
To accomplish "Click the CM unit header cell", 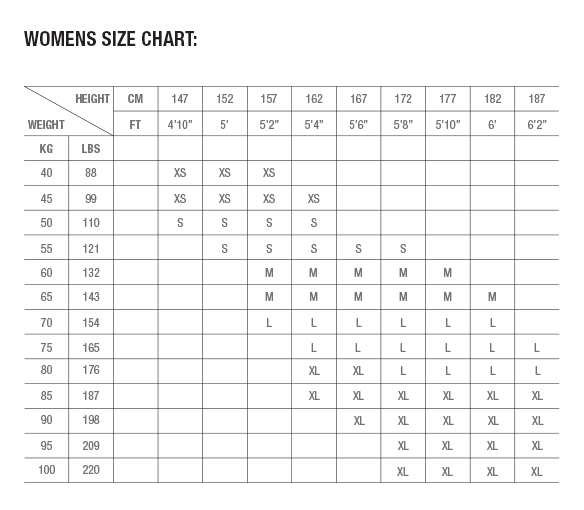I will pyautogui.click(x=135, y=99).
